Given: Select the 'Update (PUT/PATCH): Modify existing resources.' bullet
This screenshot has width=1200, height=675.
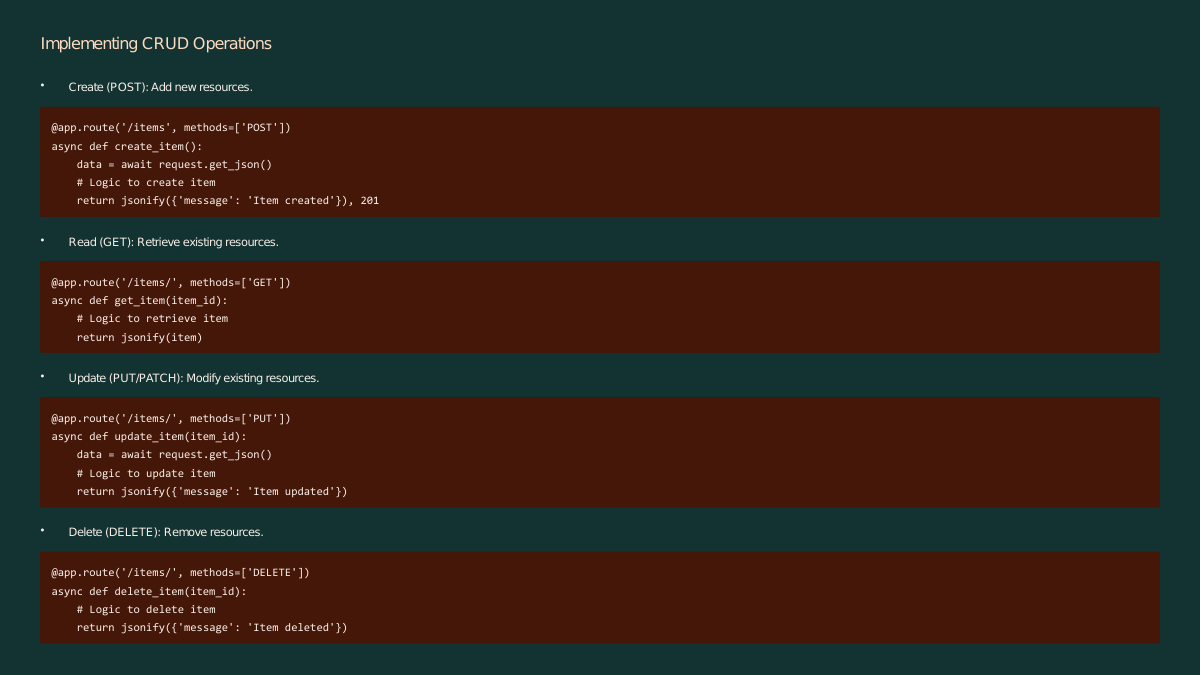Looking at the screenshot, I should click(x=194, y=378).
